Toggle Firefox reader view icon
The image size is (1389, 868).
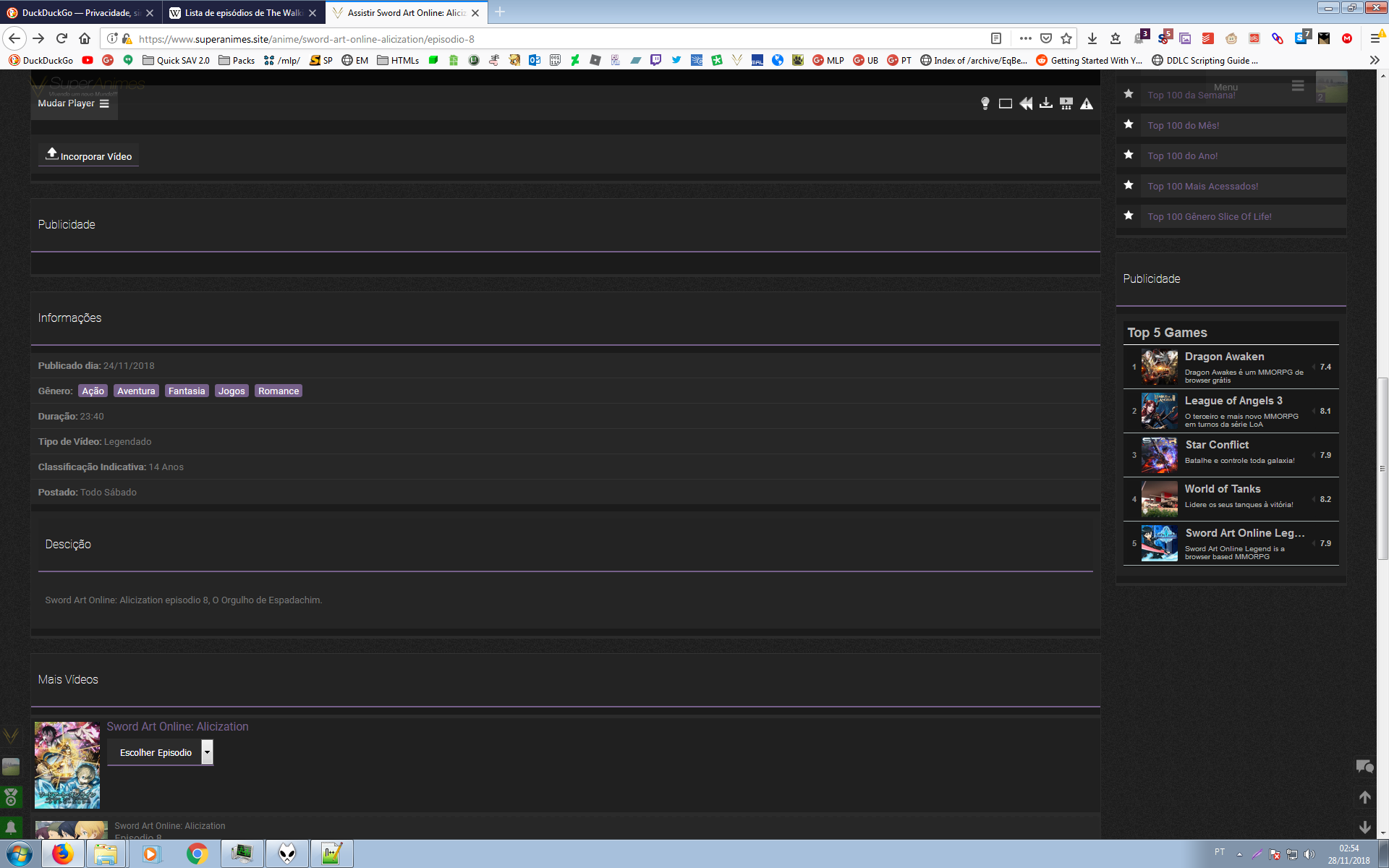coord(995,38)
